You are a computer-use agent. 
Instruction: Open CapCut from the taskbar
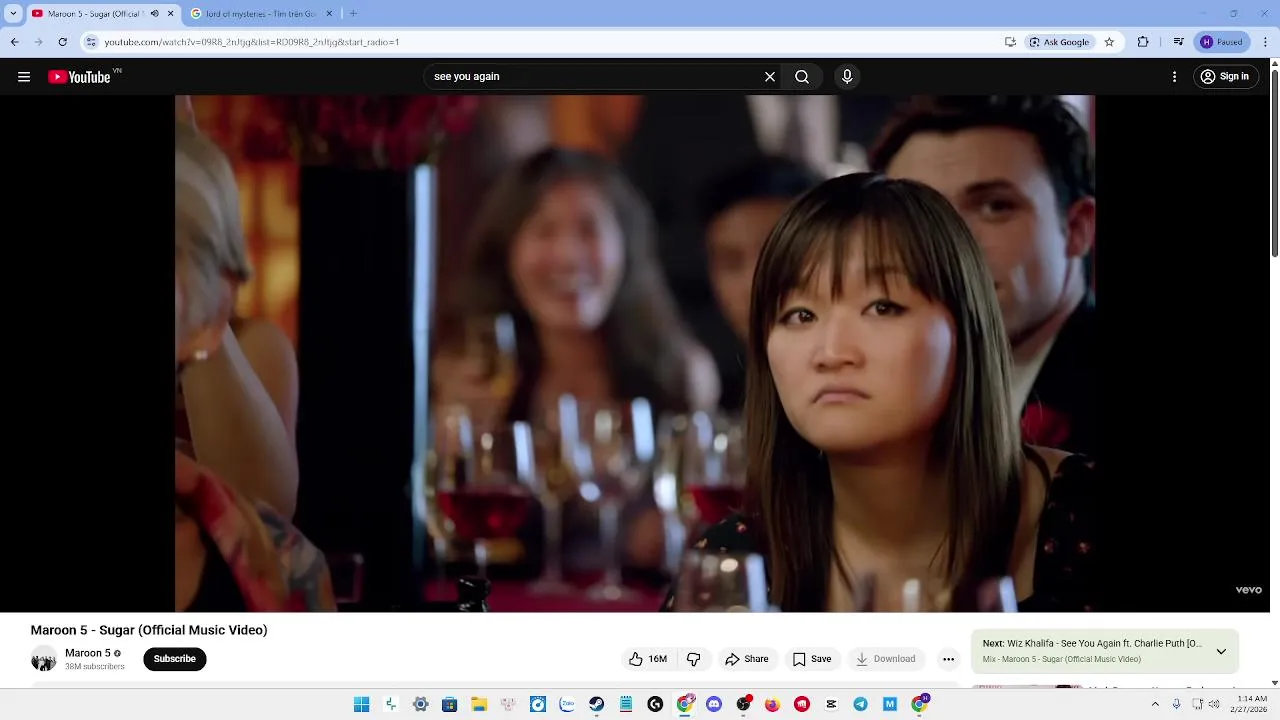(831, 705)
